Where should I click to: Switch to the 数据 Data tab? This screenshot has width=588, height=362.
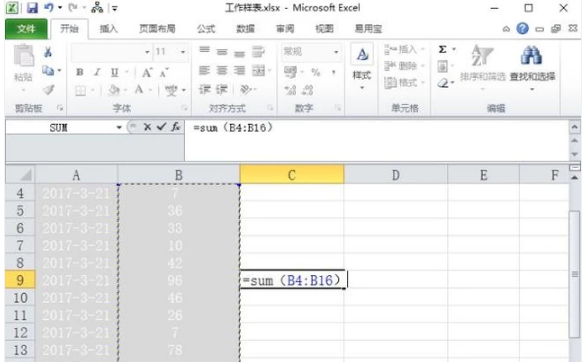245,29
